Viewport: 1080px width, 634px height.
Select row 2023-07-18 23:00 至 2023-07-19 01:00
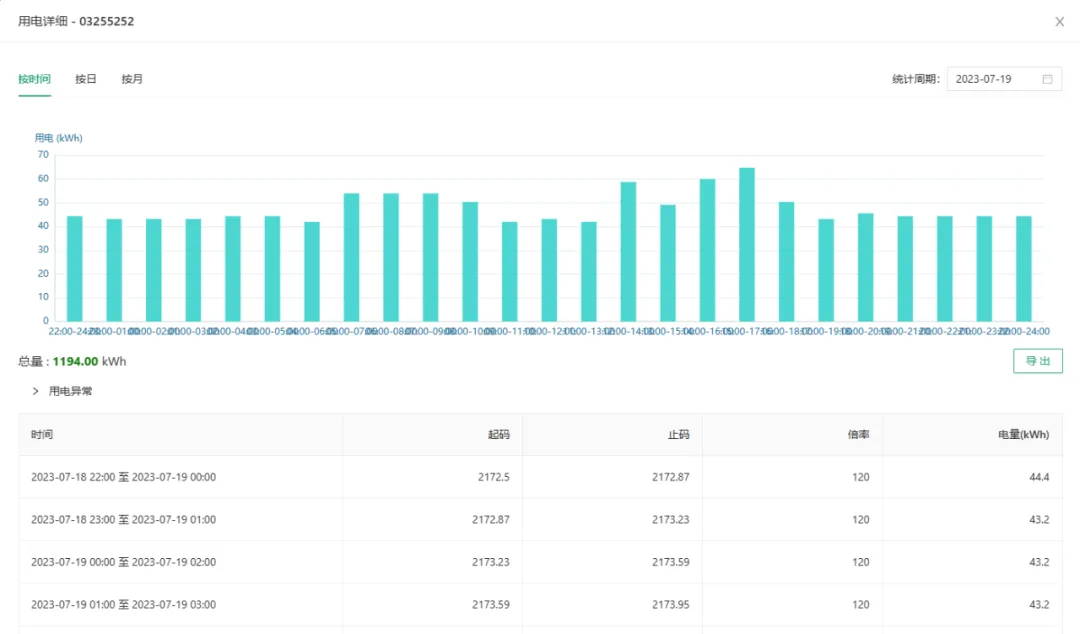pyautogui.click(x=540, y=520)
